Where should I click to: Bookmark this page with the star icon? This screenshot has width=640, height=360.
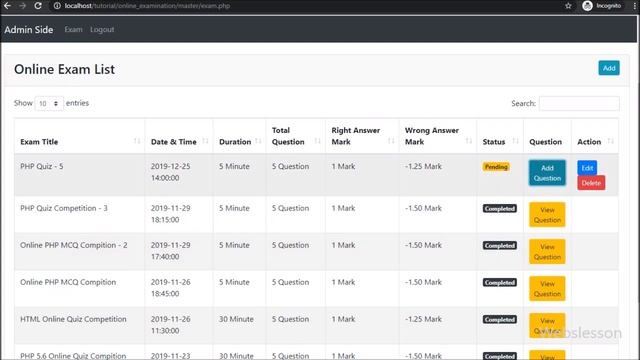568,6
